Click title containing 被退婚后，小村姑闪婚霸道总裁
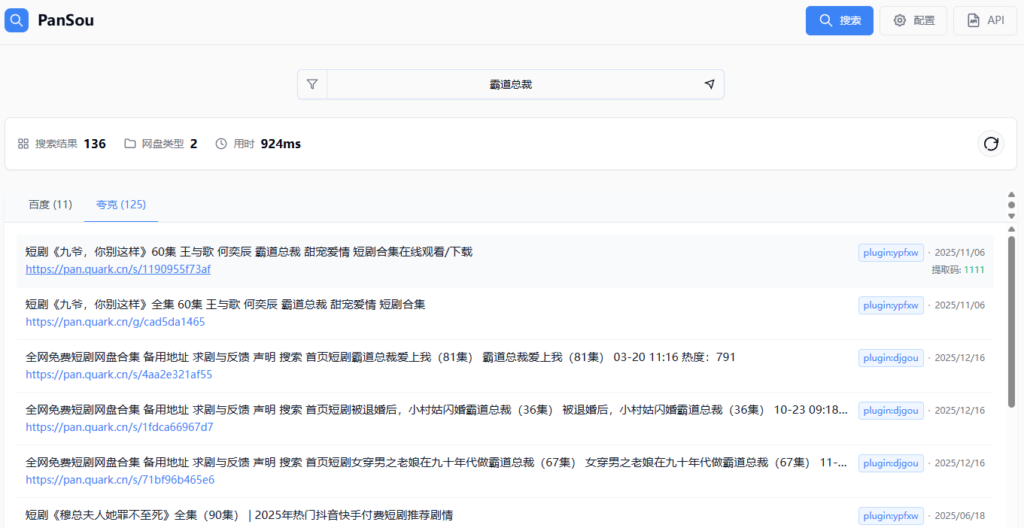Screen dimensions: 1024x528 pyautogui.click(x=437, y=410)
